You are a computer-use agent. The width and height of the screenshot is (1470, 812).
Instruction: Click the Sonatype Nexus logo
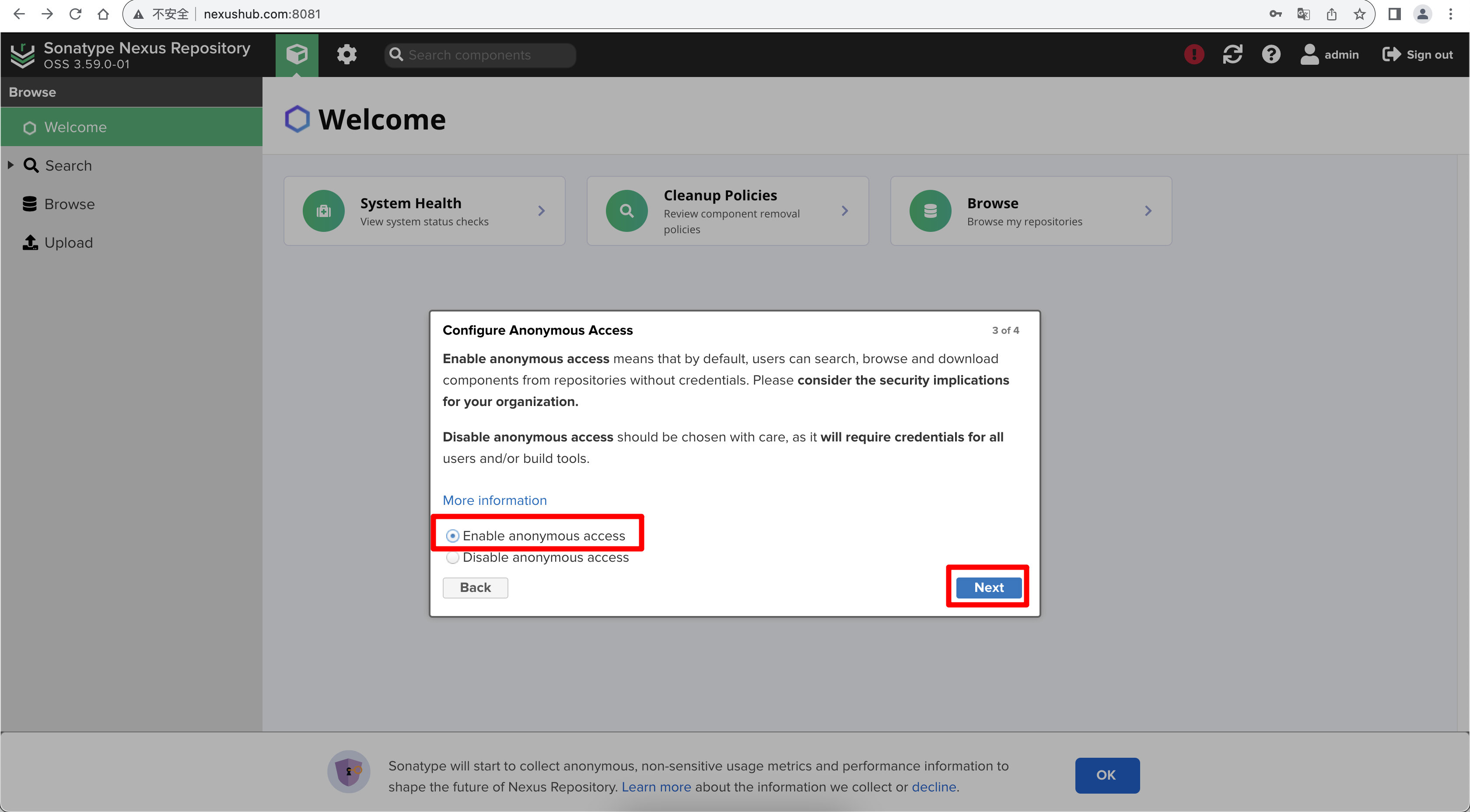(x=23, y=55)
